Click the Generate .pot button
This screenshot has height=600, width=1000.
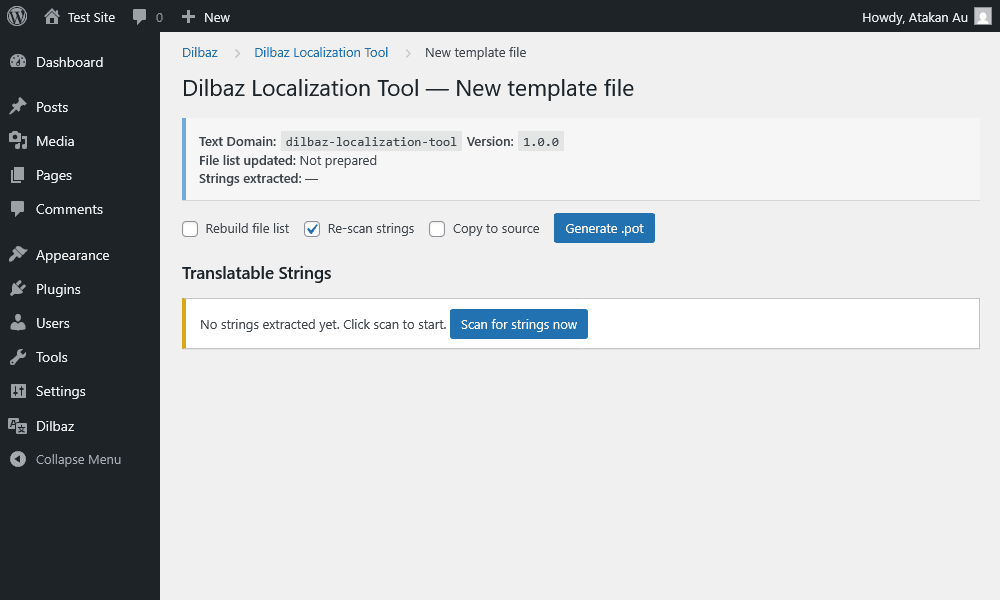604,228
